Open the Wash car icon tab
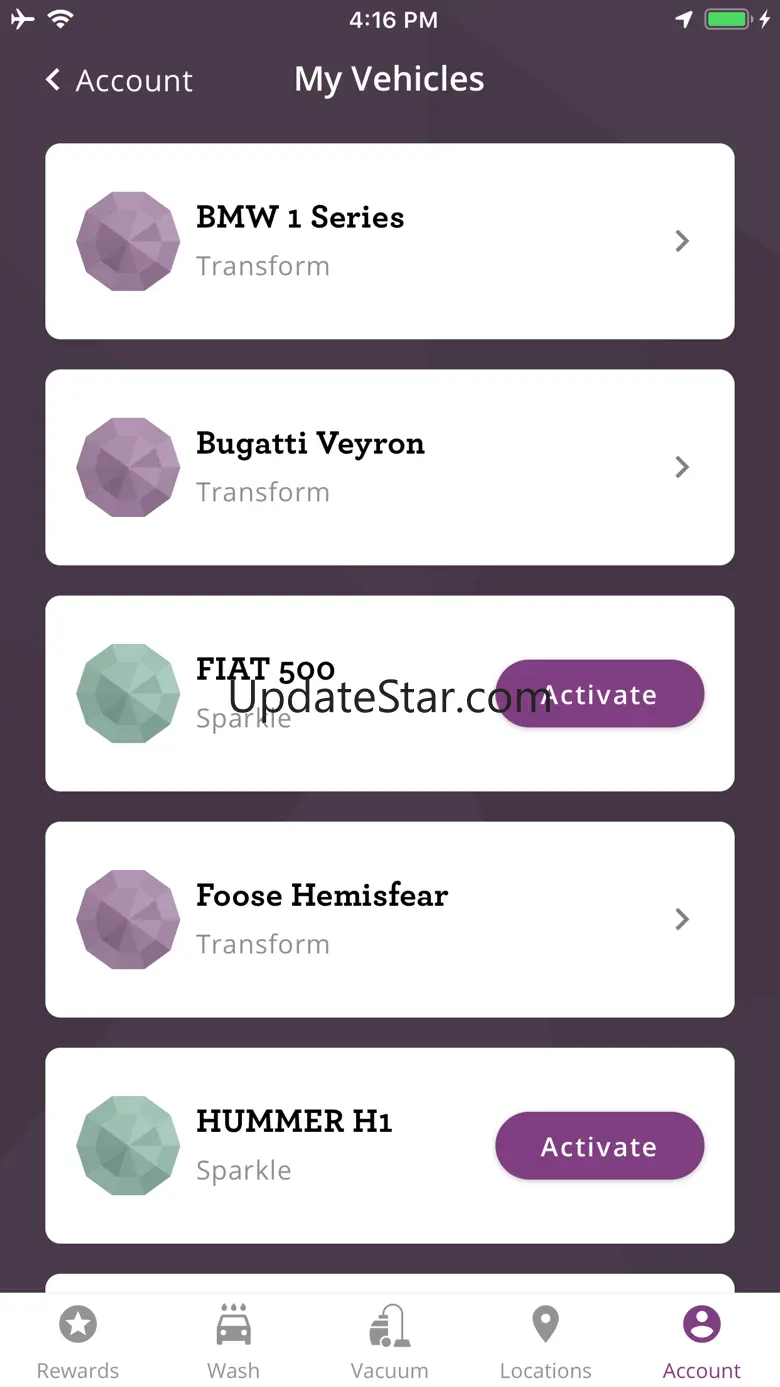The width and height of the screenshot is (780, 1387). pos(233,1325)
